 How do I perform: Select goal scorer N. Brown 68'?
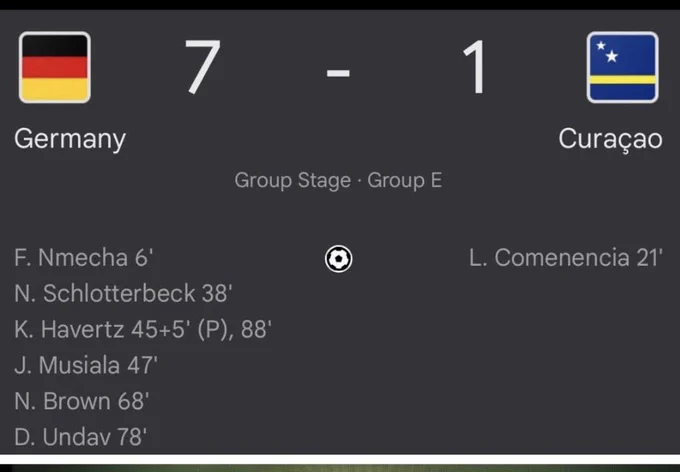pyautogui.click(x=82, y=401)
